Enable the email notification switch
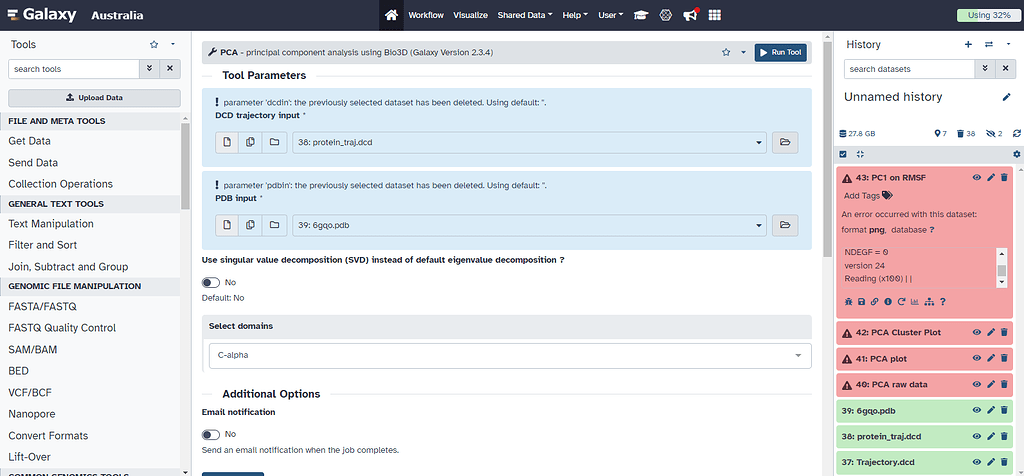This screenshot has width=1024, height=476. point(211,434)
